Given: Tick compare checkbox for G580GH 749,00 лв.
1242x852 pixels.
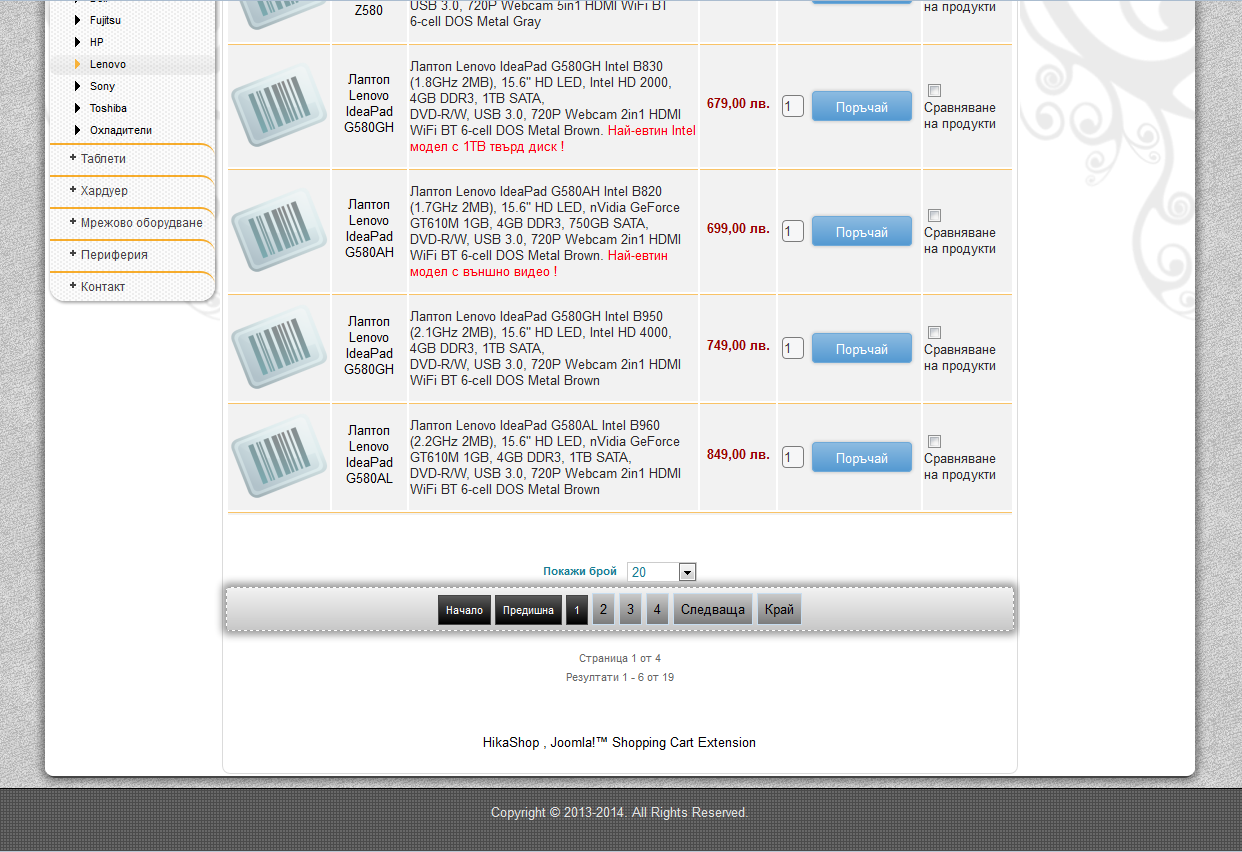Looking at the screenshot, I should 934,332.
